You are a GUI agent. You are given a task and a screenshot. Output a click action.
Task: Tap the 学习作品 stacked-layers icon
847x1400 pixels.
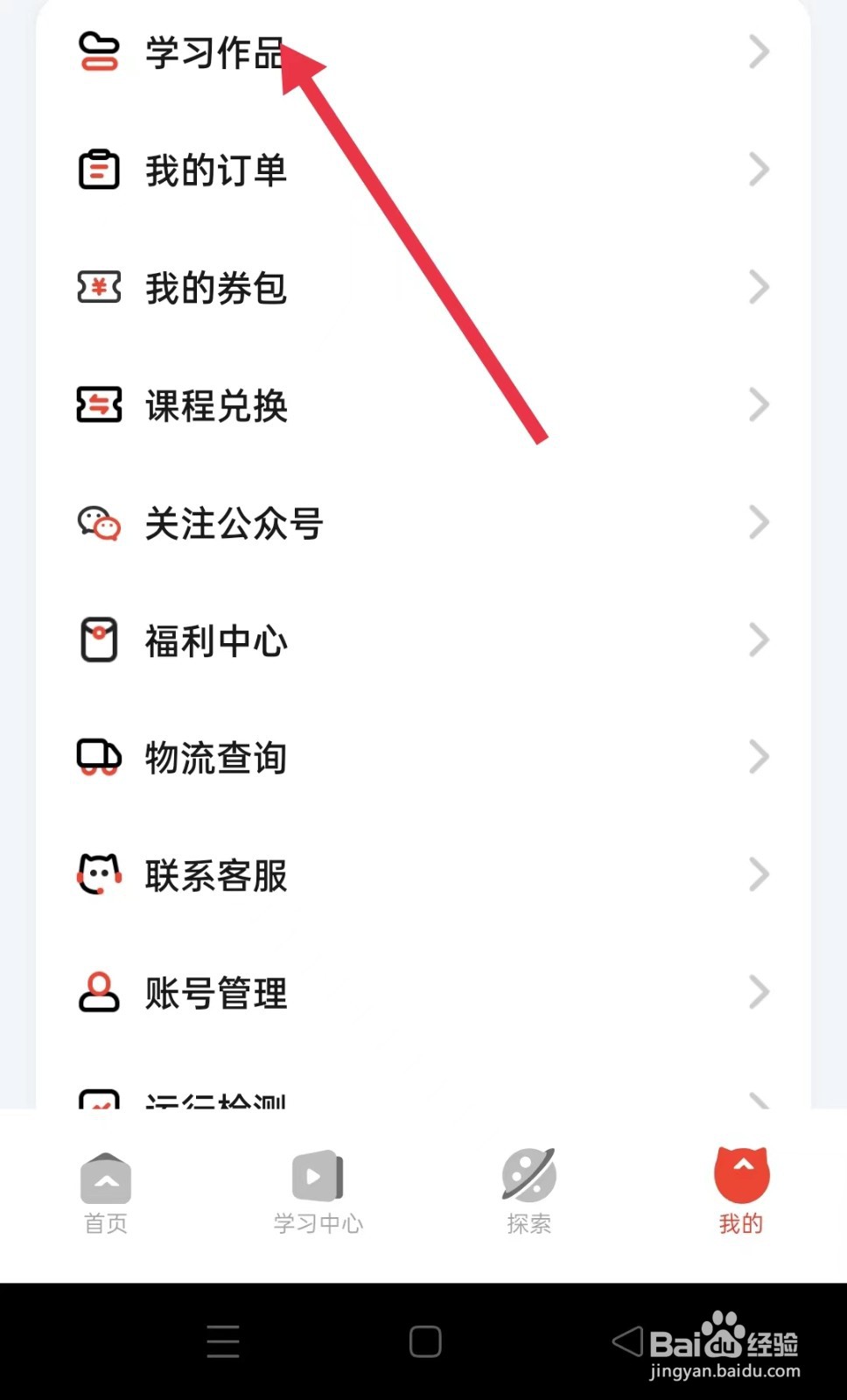coord(99,51)
